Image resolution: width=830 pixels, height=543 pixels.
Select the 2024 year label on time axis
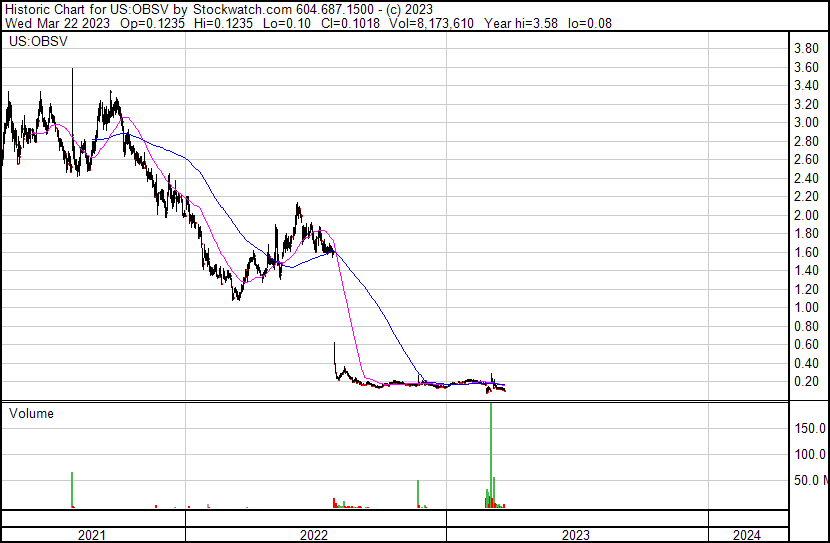click(744, 535)
